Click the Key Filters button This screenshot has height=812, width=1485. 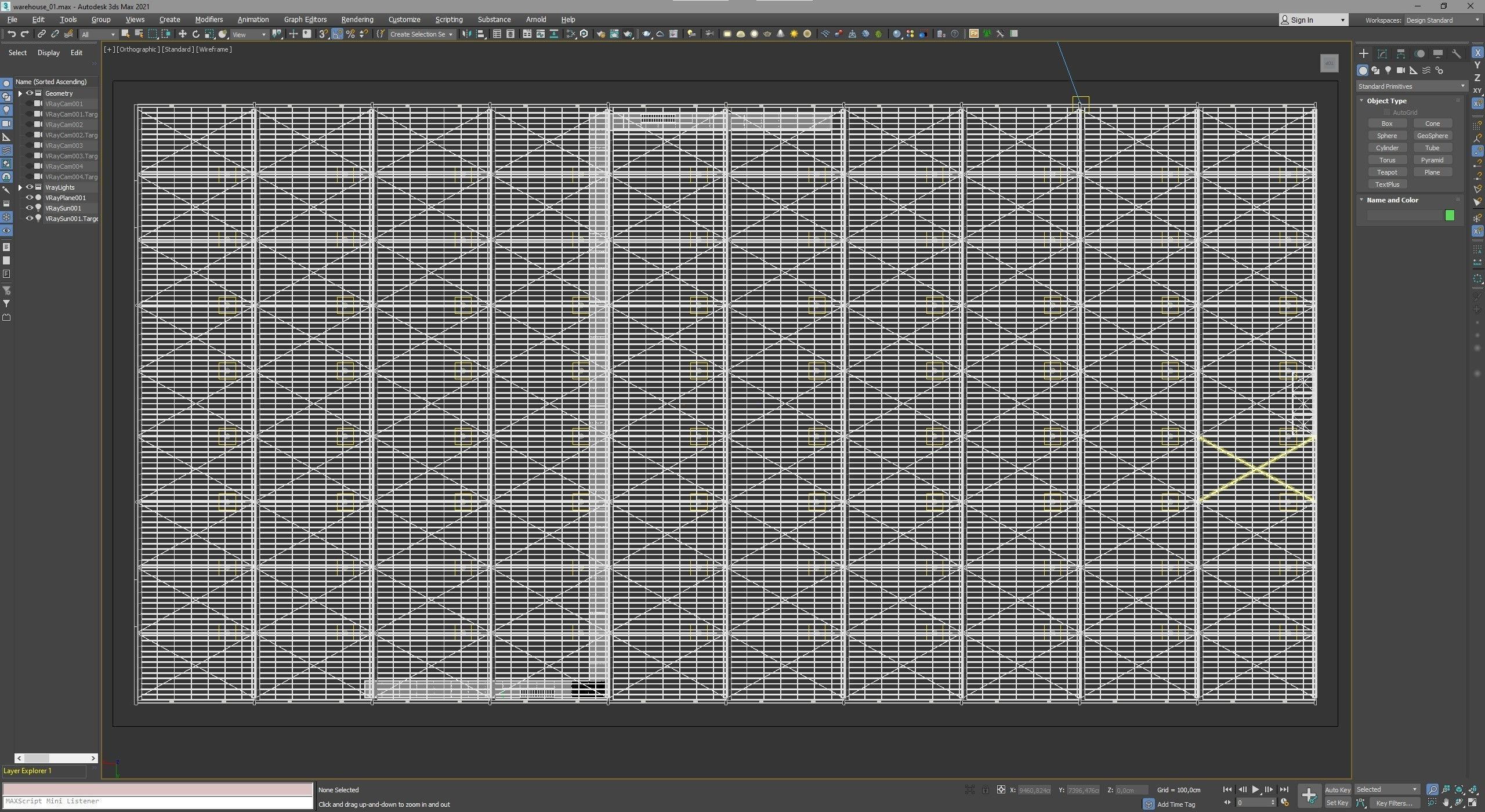pyautogui.click(x=1394, y=803)
